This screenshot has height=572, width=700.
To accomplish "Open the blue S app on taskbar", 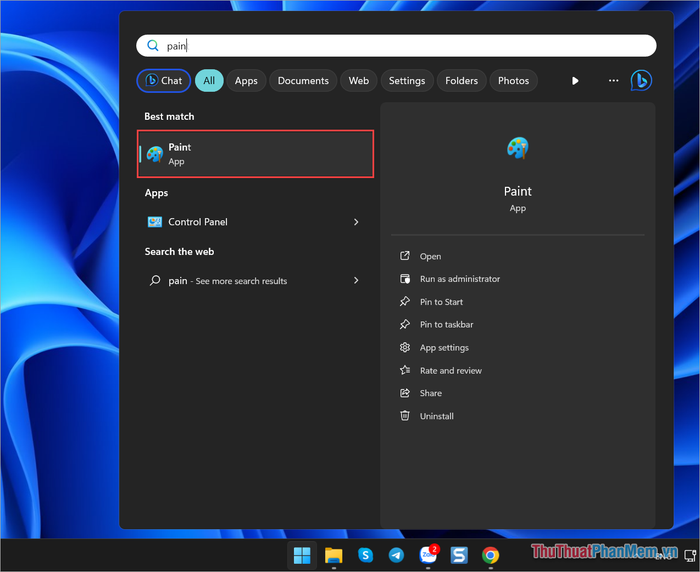I will pos(459,555).
